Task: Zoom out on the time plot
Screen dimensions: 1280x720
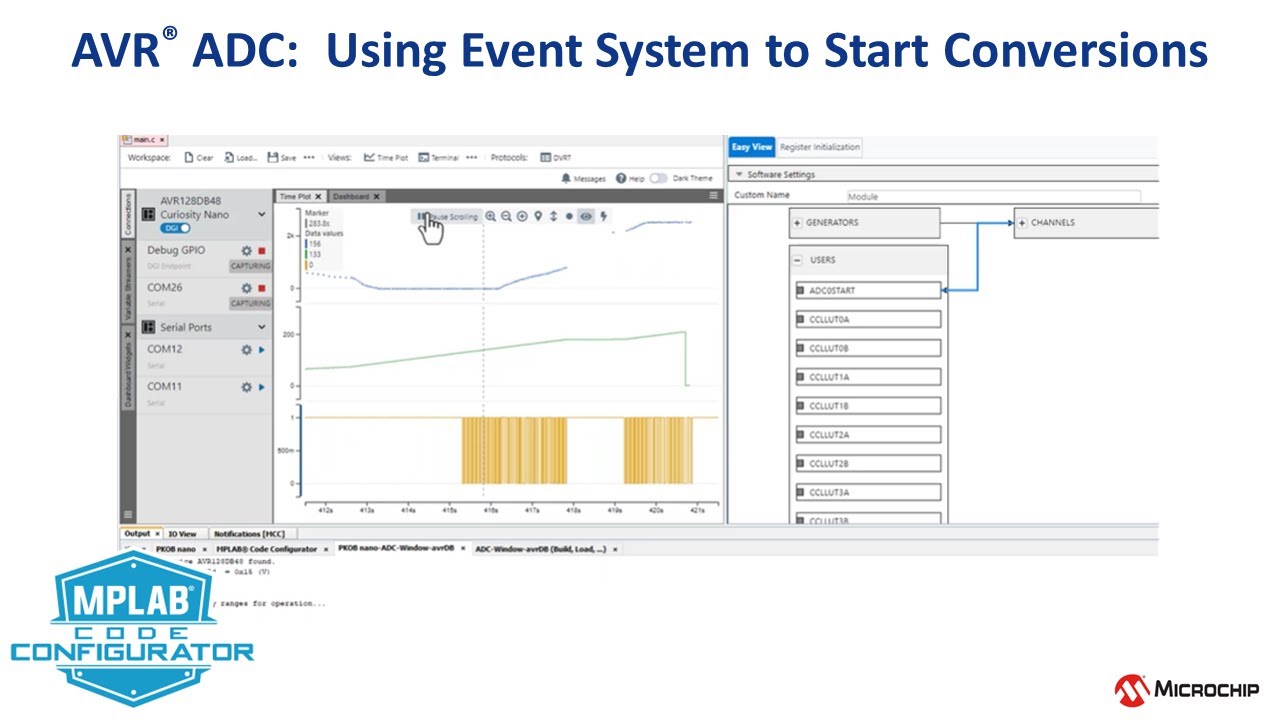Action: tap(506, 216)
